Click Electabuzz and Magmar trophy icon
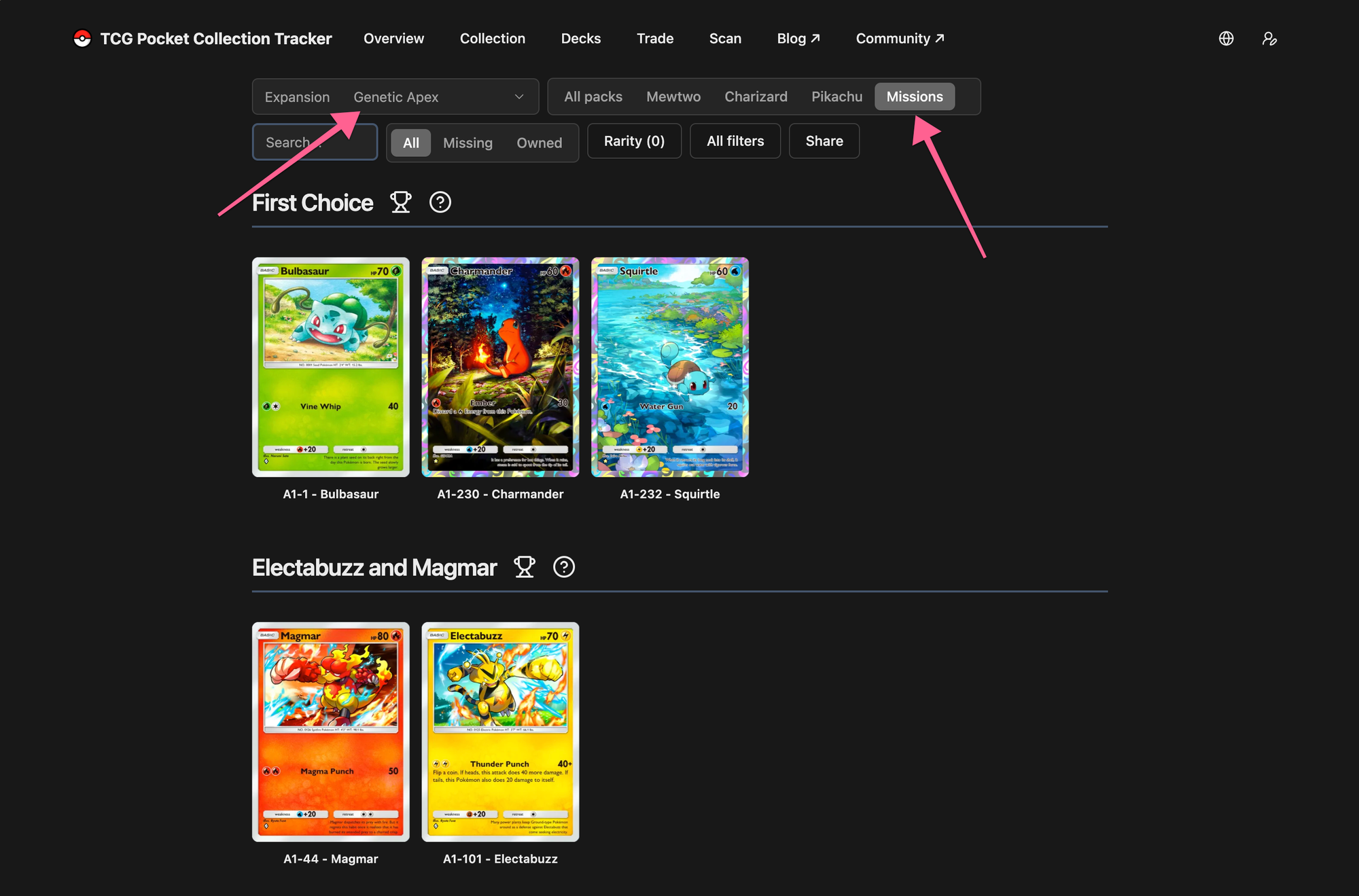 tap(524, 567)
